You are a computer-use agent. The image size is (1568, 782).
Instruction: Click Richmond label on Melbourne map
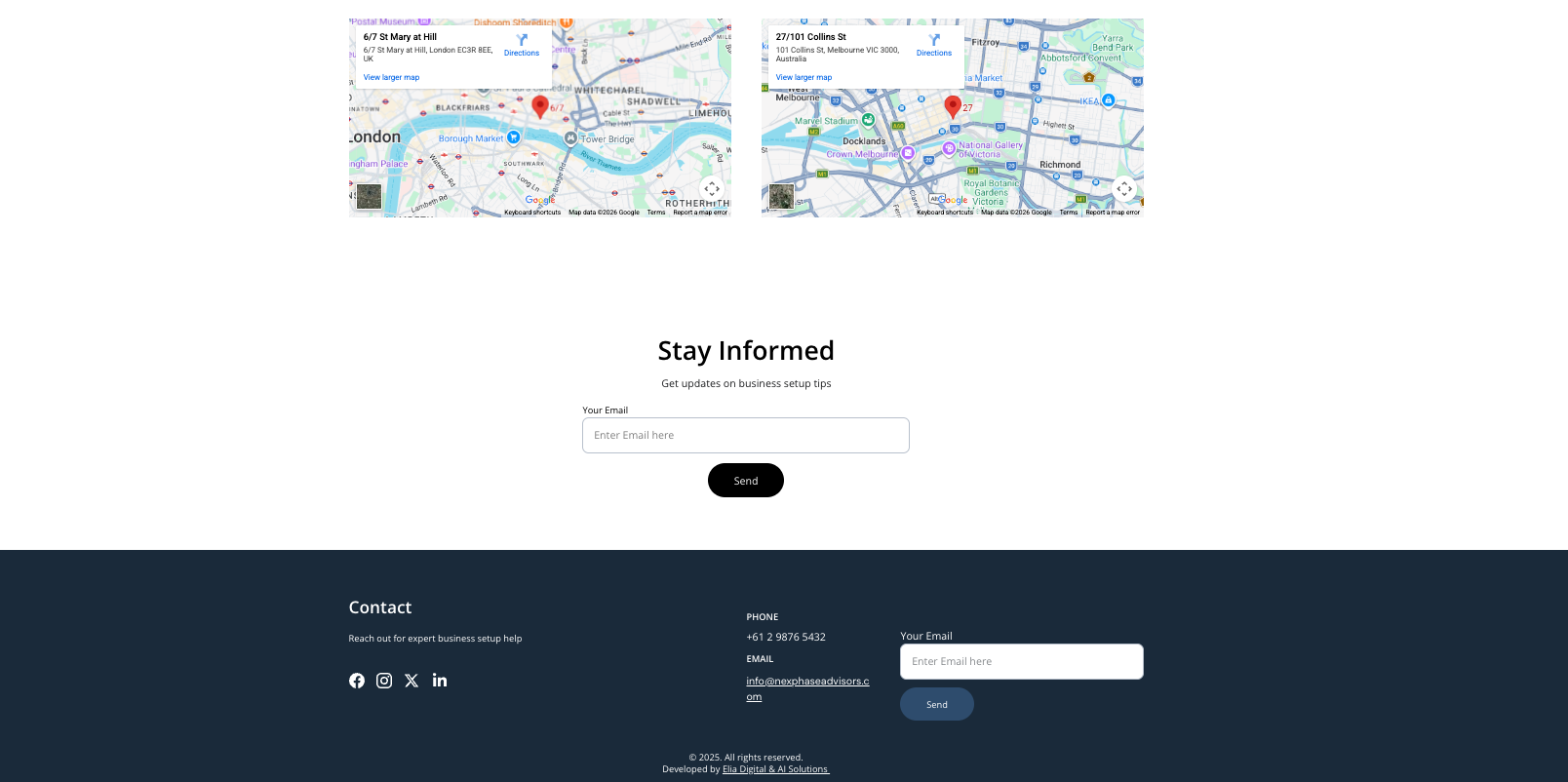(1060, 165)
